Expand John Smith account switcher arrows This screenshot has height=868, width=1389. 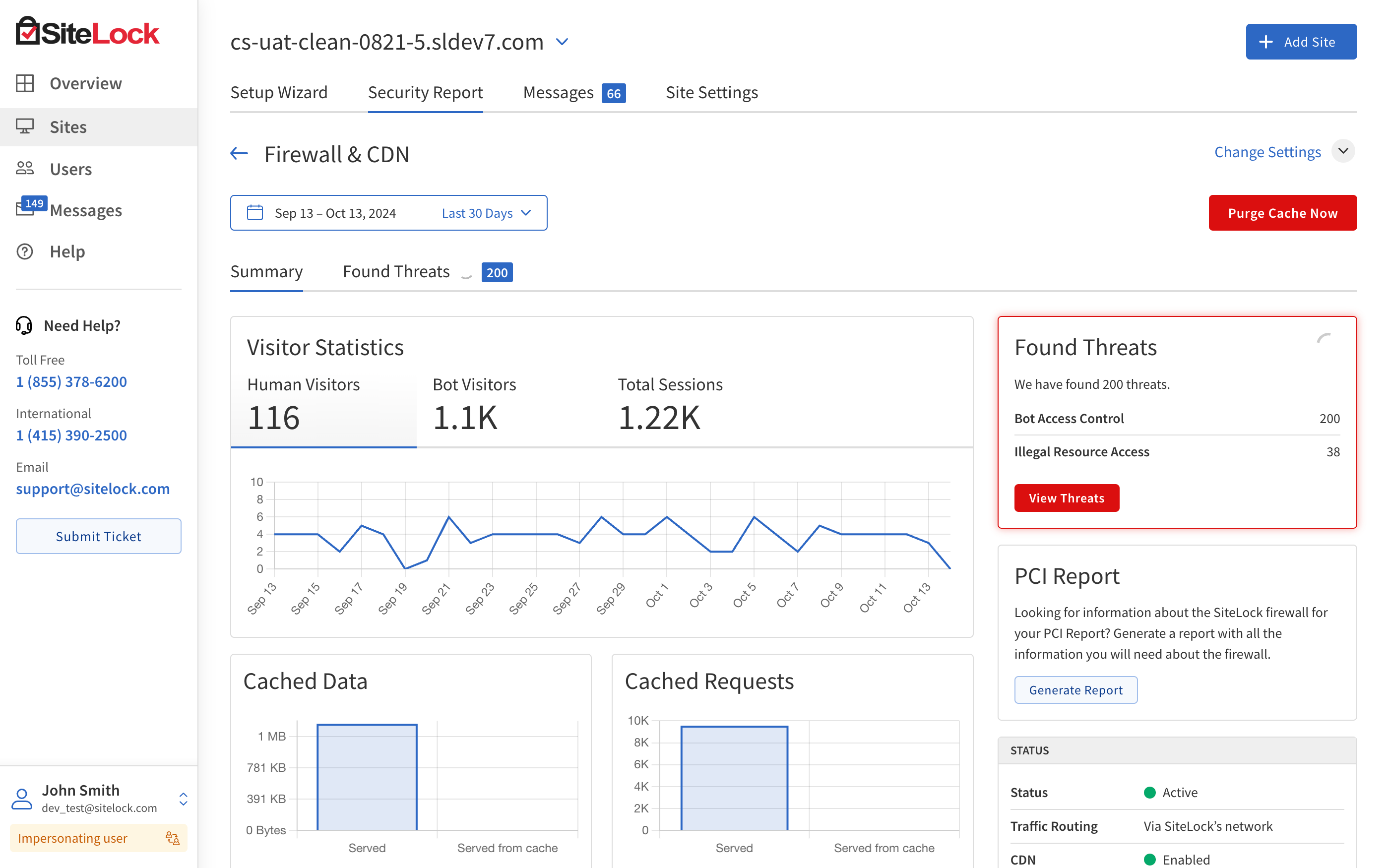(x=183, y=799)
